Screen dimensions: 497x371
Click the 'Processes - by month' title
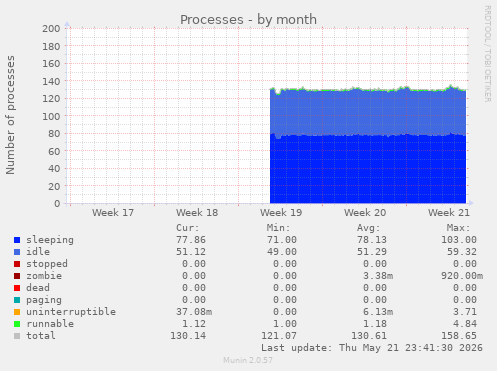248,20
